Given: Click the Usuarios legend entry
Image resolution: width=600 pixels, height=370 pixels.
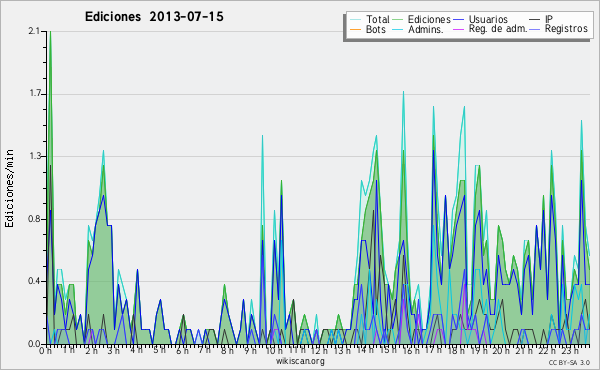Looking at the screenshot, I should point(480,19).
